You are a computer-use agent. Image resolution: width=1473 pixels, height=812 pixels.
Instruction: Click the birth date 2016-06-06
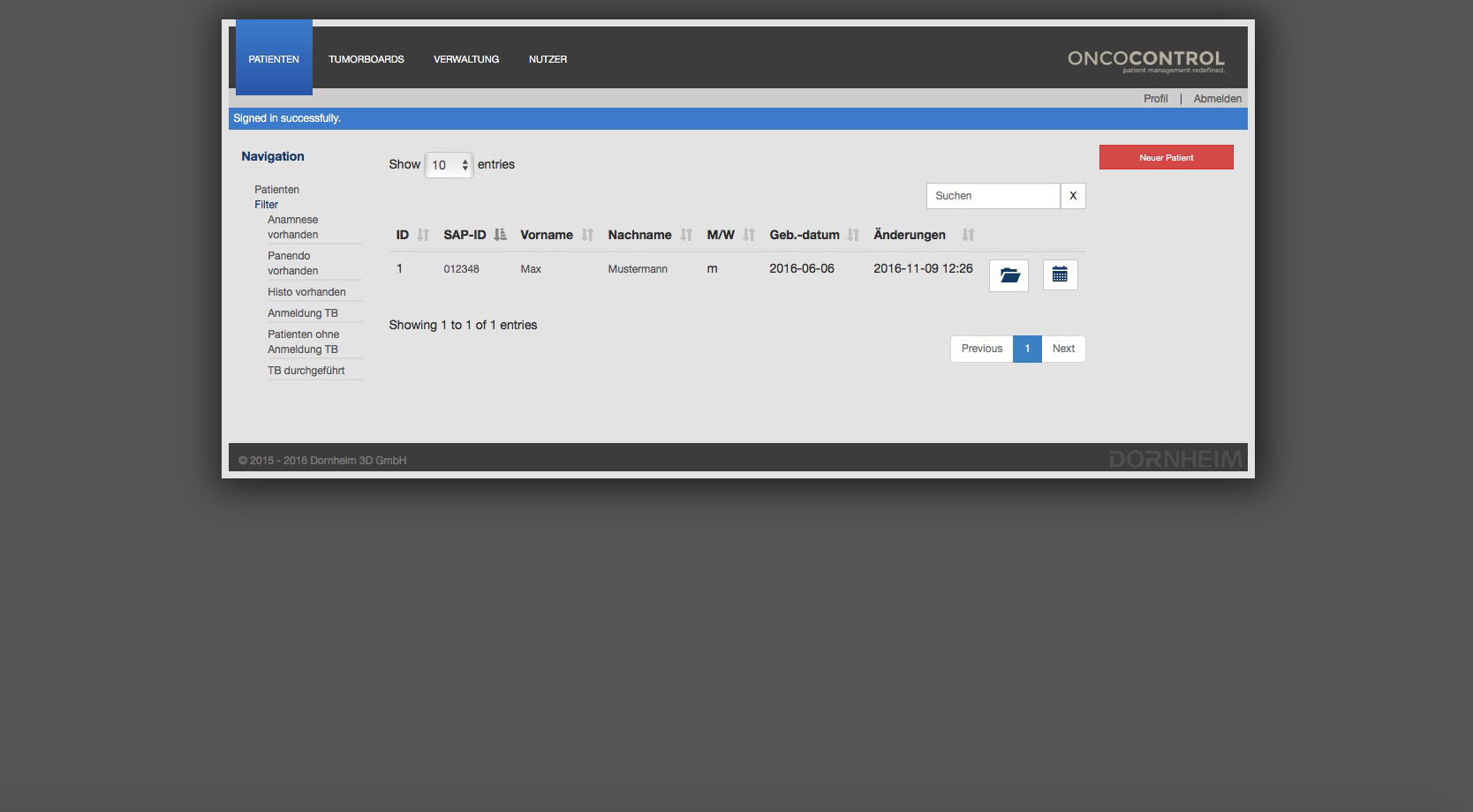[802, 268]
